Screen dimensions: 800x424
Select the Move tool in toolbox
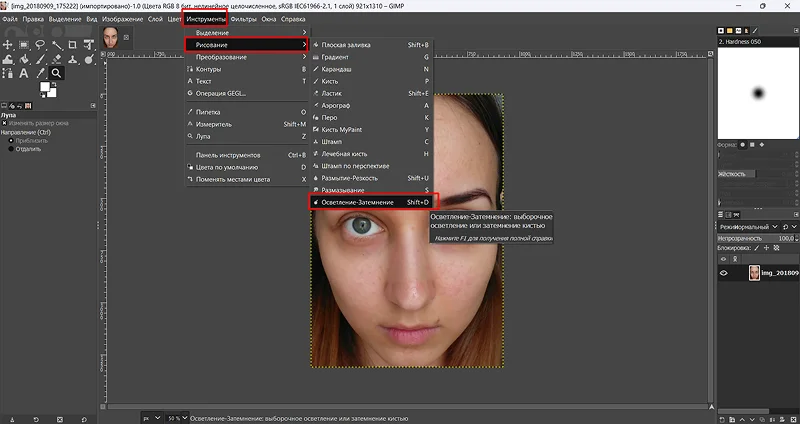pyautogui.click(x=8, y=45)
